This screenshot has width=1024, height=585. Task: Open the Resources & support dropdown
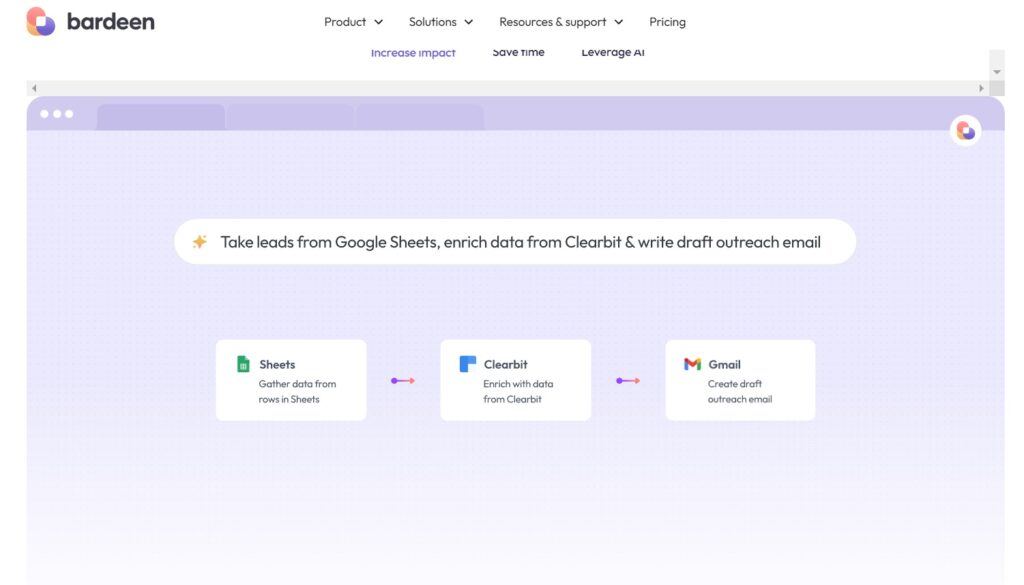(560, 22)
